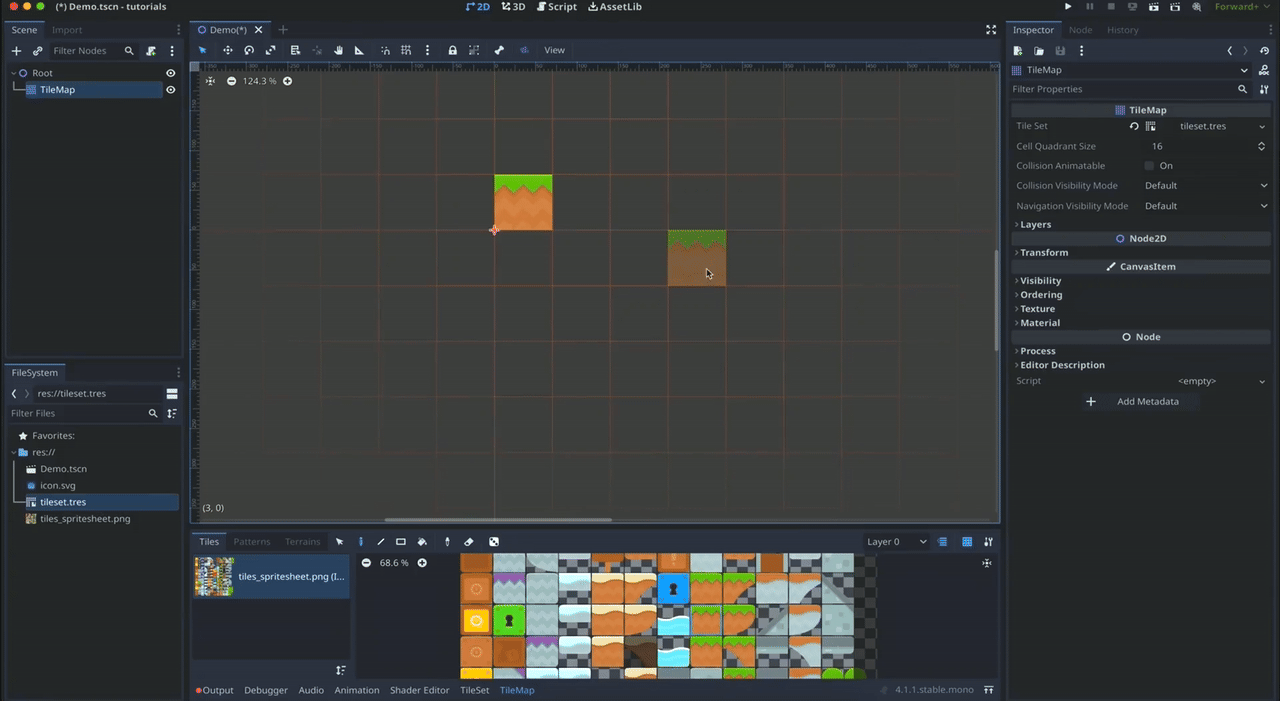Center view icon in viewport
The image size is (1280, 701).
coord(210,81)
